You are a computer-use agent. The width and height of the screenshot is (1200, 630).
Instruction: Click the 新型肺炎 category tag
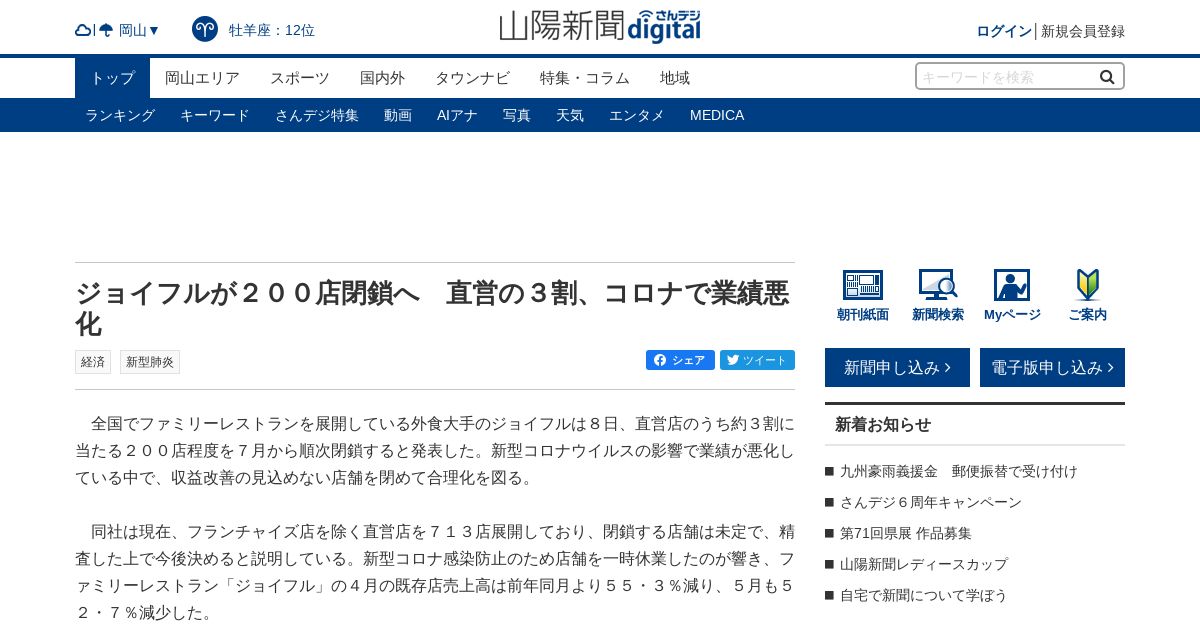(150, 362)
